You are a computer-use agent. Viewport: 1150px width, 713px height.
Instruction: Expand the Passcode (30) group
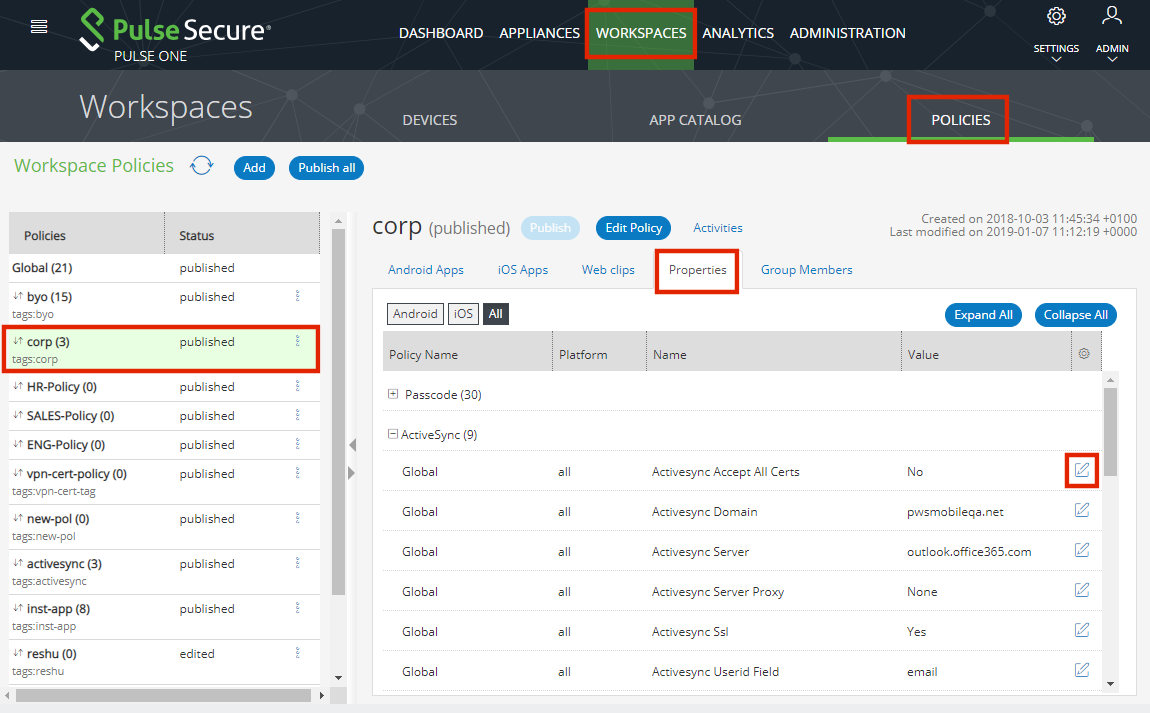(393, 395)
